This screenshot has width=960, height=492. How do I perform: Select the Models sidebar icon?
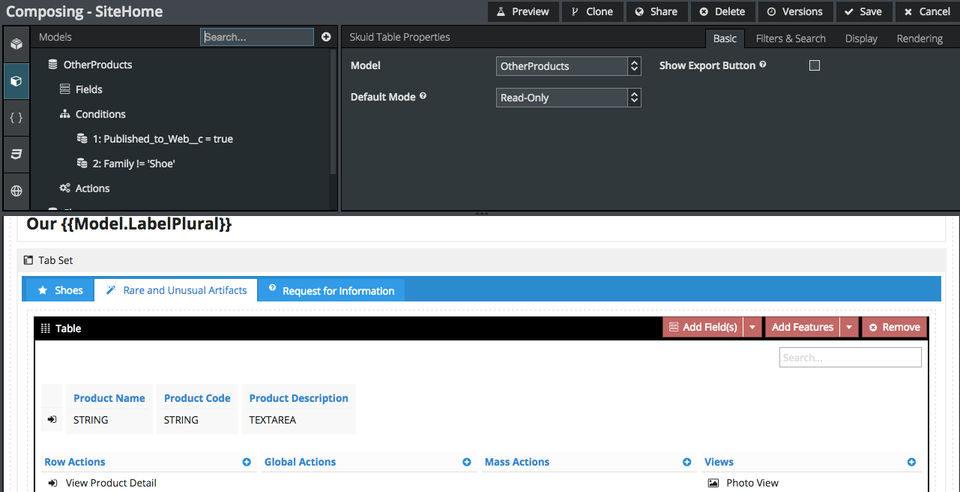coord(17,81)
